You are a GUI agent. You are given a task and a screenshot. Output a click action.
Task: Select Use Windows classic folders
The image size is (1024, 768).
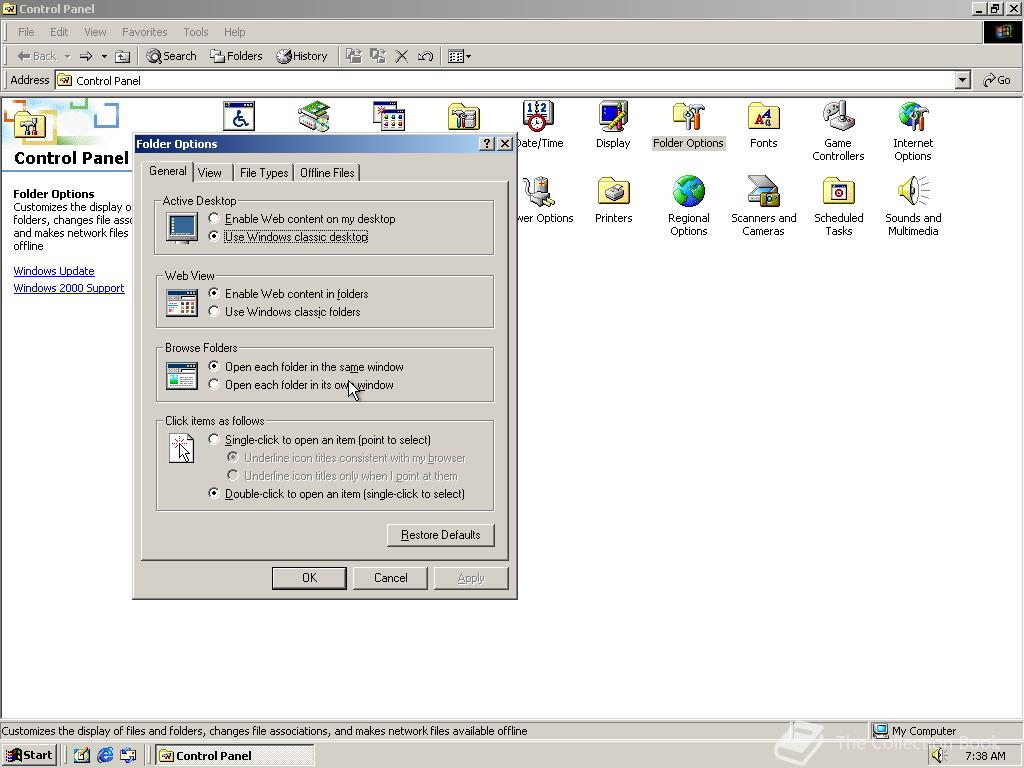(x=285, y=312)
